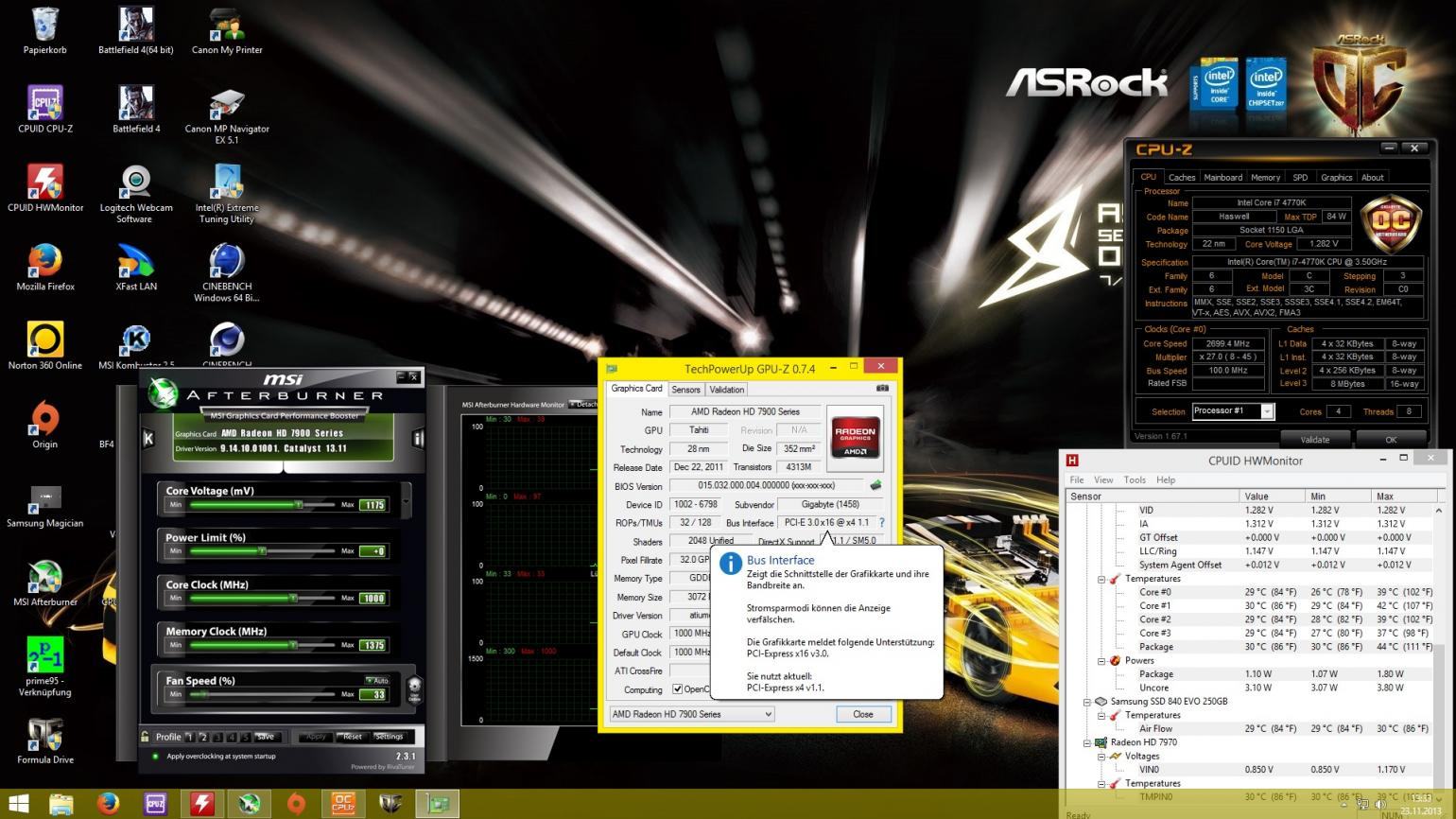Click Afterburner information i side button
Screen dimensions: 1456x819
[418, 438]
